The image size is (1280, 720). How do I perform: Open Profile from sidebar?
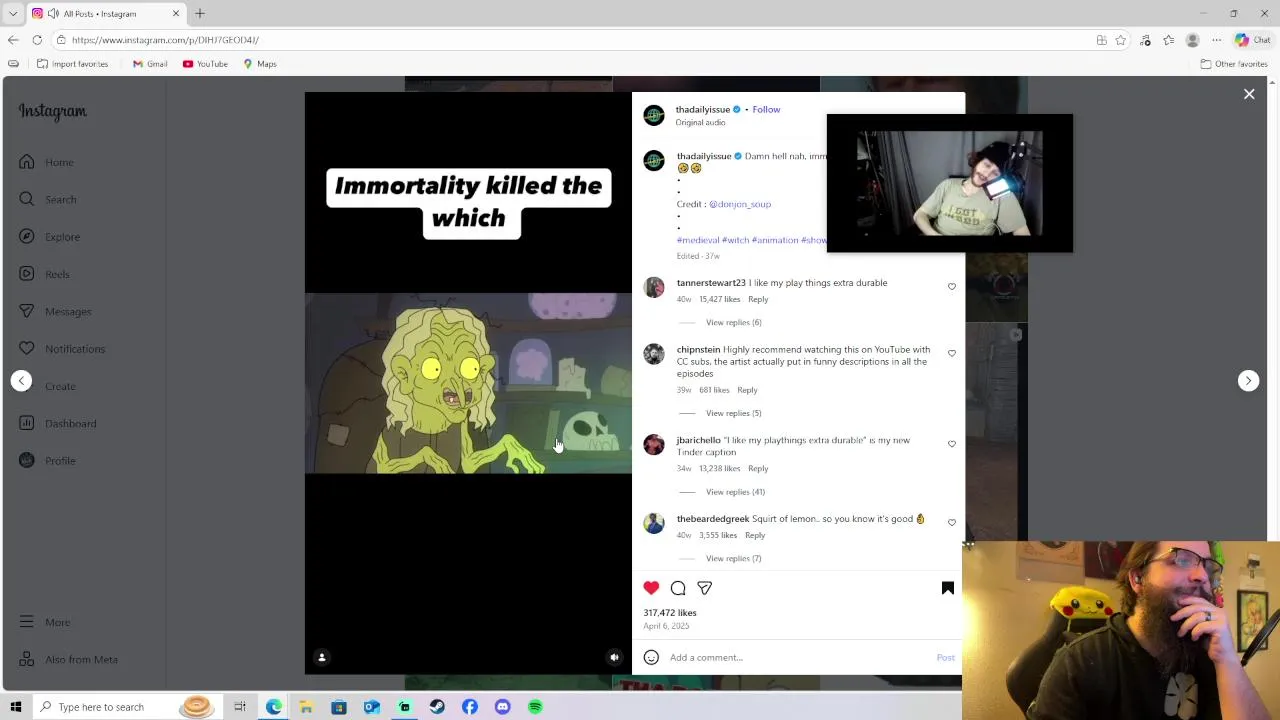click(47, 461)
